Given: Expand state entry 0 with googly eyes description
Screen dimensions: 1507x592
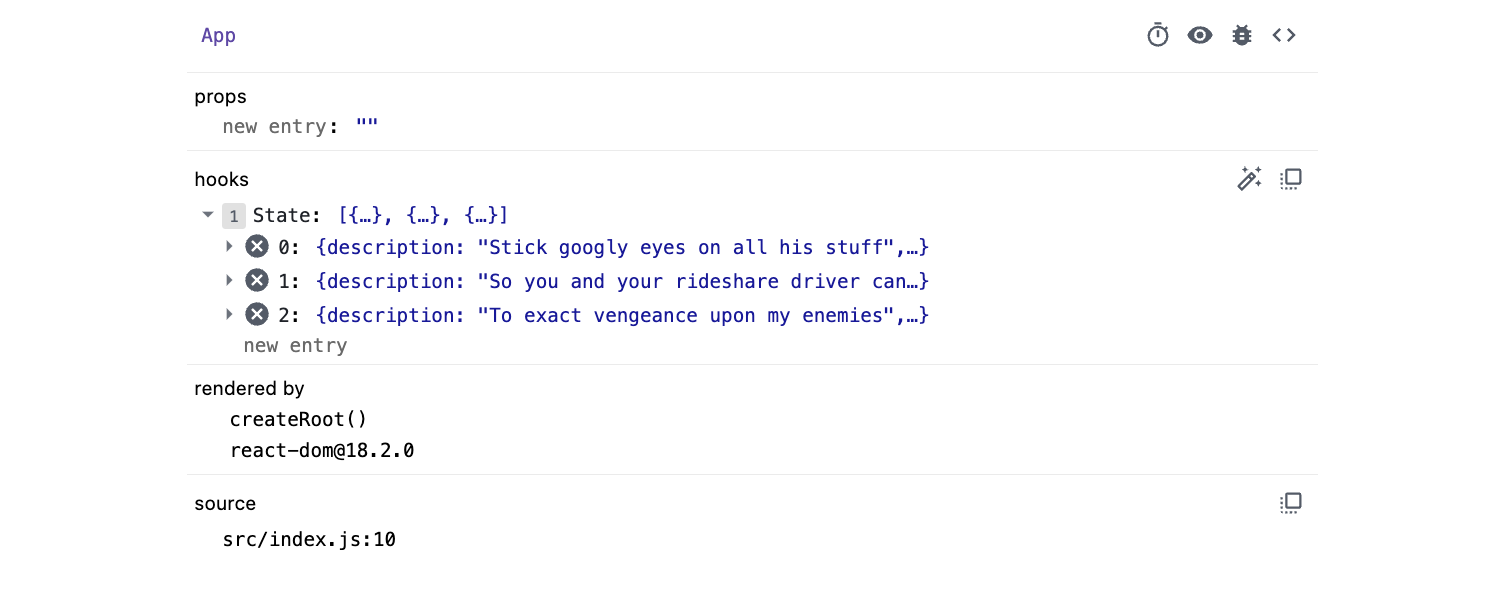Looking at the screenshot, I should [x=229, y=247].
